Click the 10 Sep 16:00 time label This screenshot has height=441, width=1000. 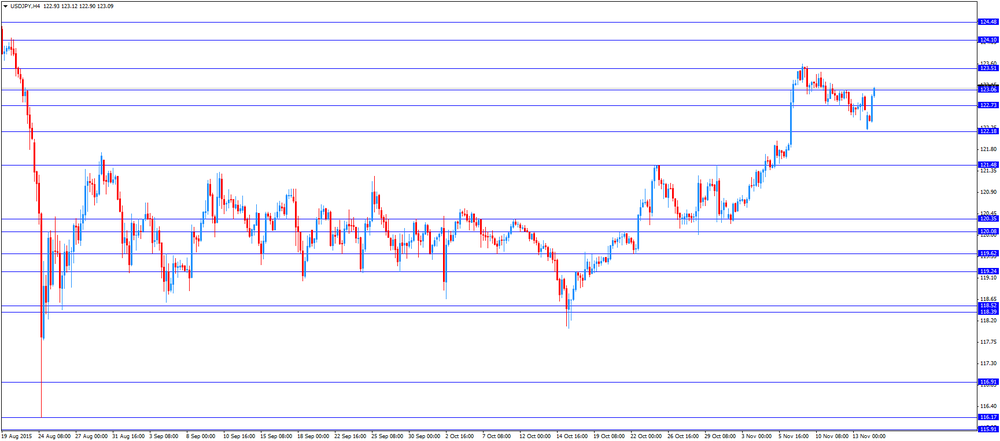[239, 437]
